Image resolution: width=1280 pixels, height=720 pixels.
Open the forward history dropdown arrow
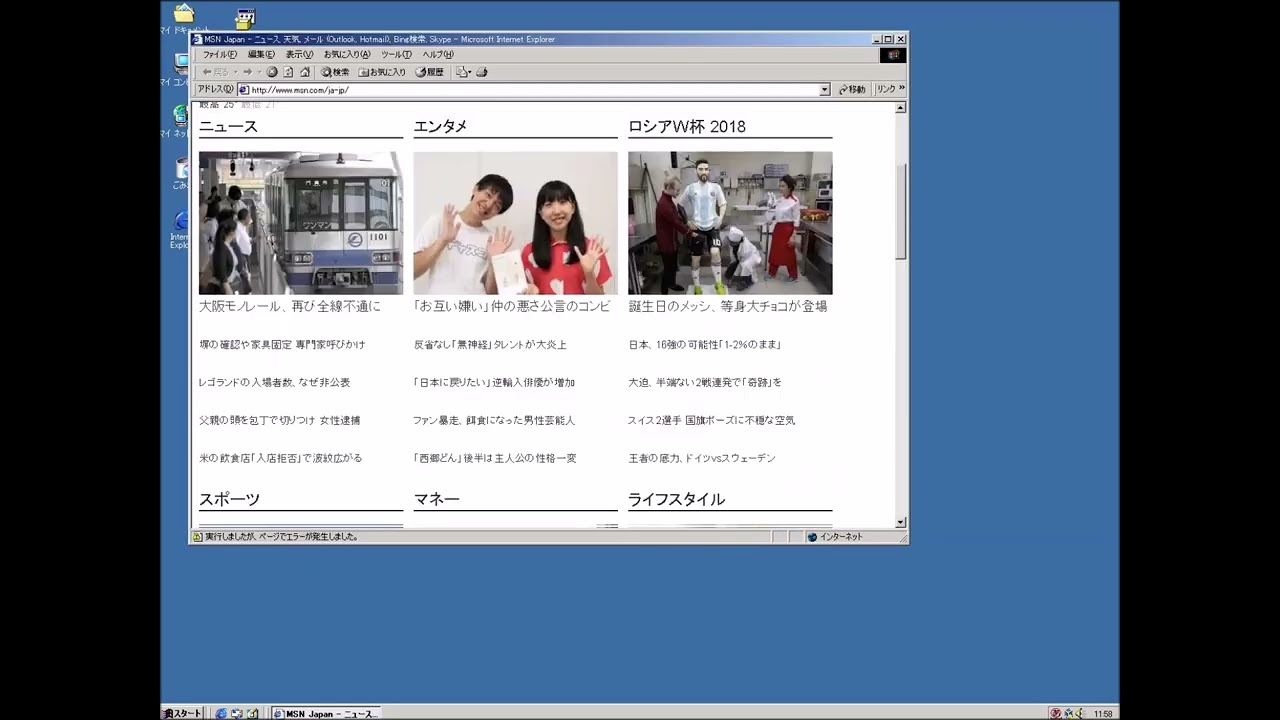[259, 72]
